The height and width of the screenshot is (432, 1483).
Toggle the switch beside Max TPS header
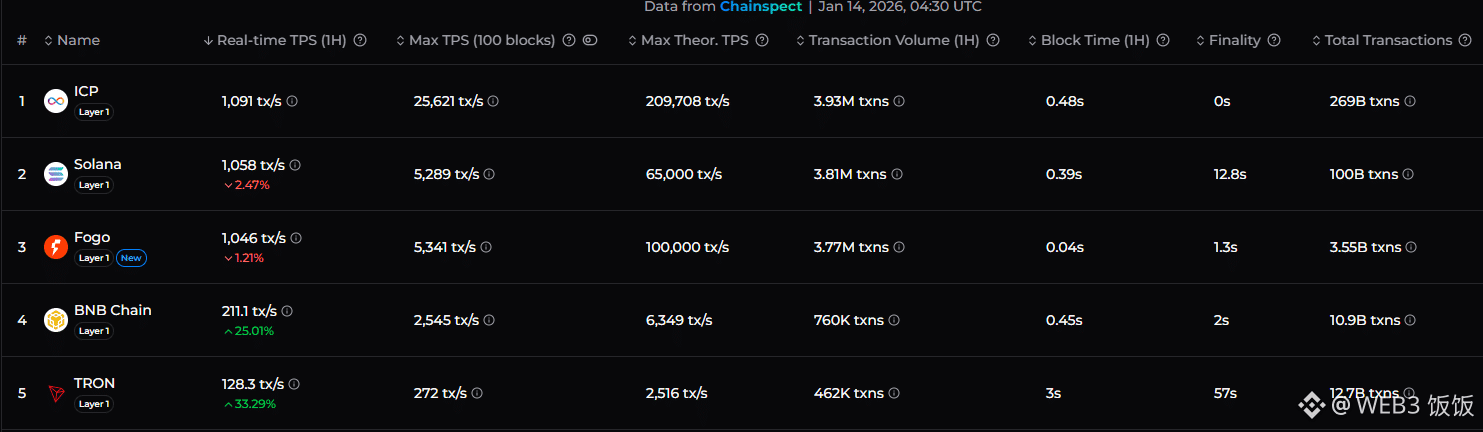[x=590, y=41]
